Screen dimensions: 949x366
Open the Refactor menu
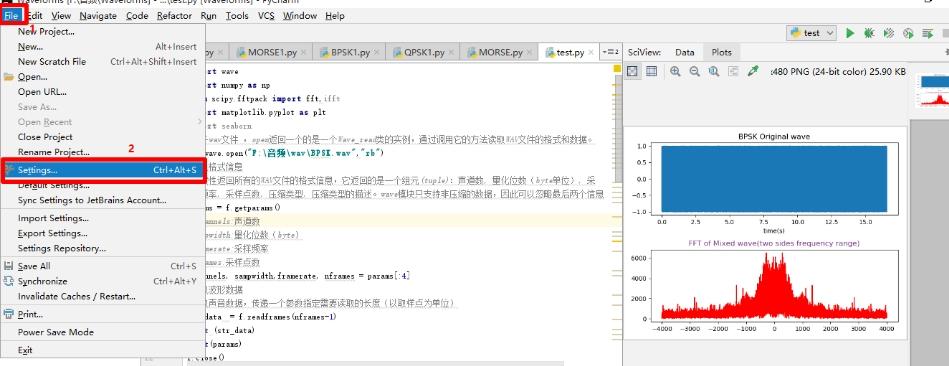[x=174, y=16]
